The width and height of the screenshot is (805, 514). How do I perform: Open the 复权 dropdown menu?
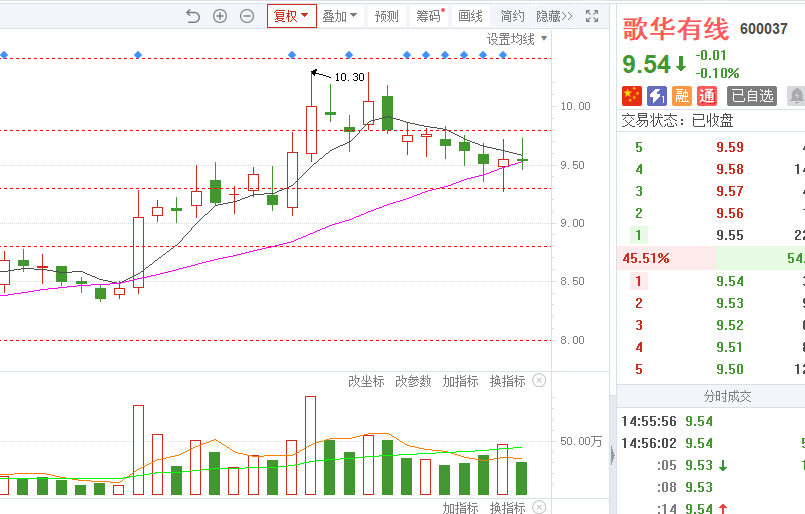click(292, 16)
